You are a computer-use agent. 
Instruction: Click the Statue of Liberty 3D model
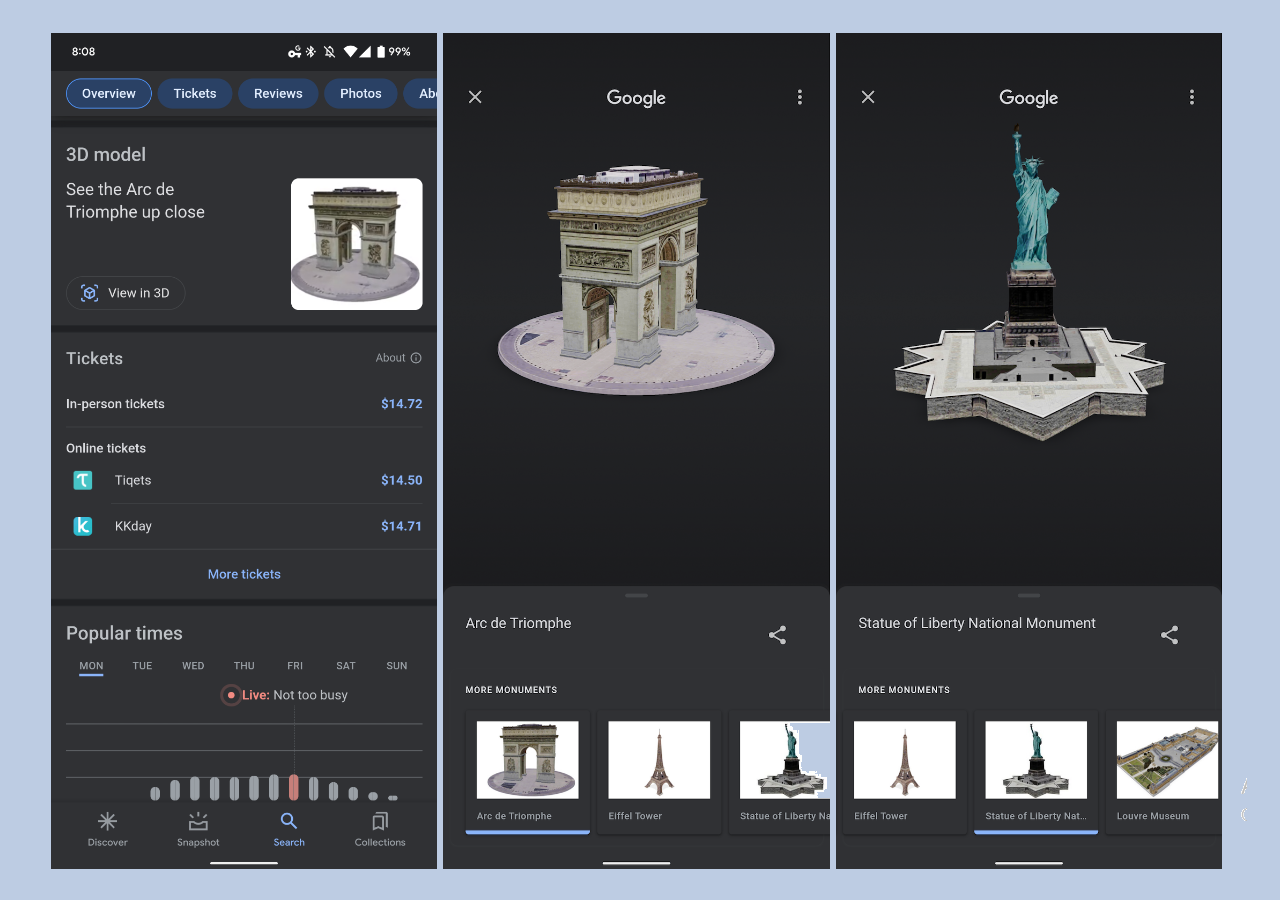1029,283
